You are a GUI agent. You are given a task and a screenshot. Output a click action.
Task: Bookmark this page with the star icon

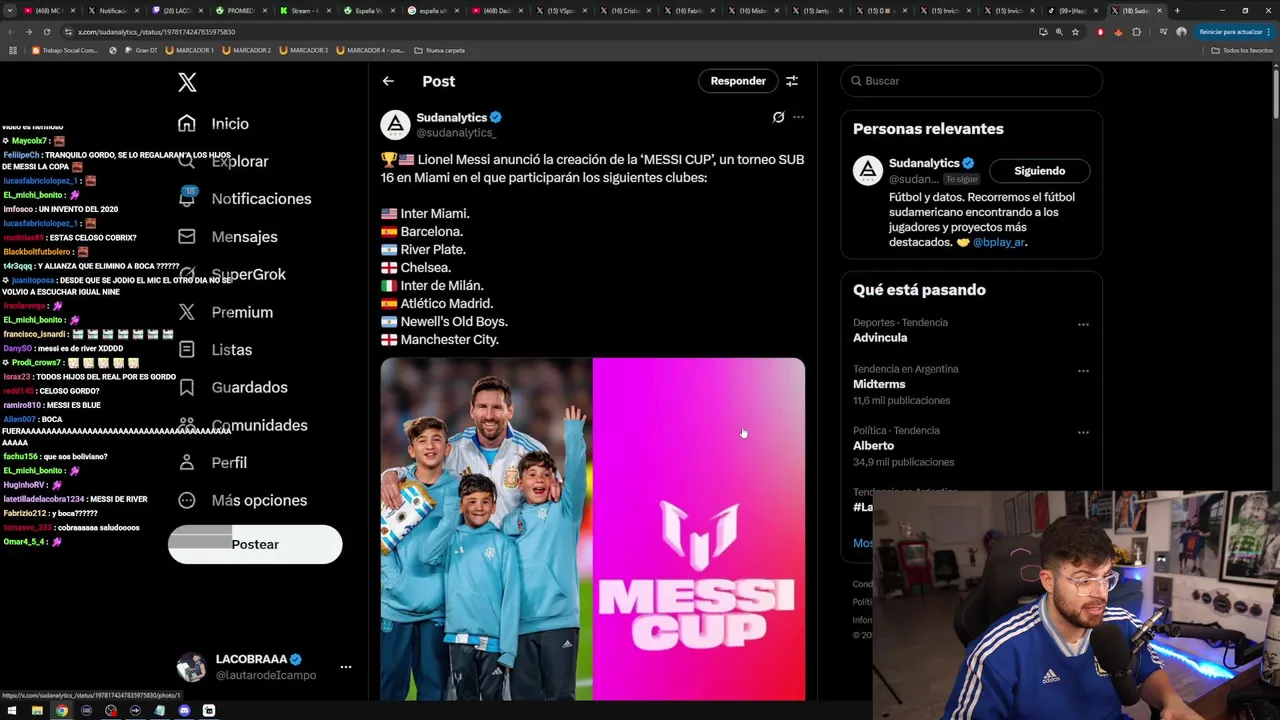pos(1075,32)
